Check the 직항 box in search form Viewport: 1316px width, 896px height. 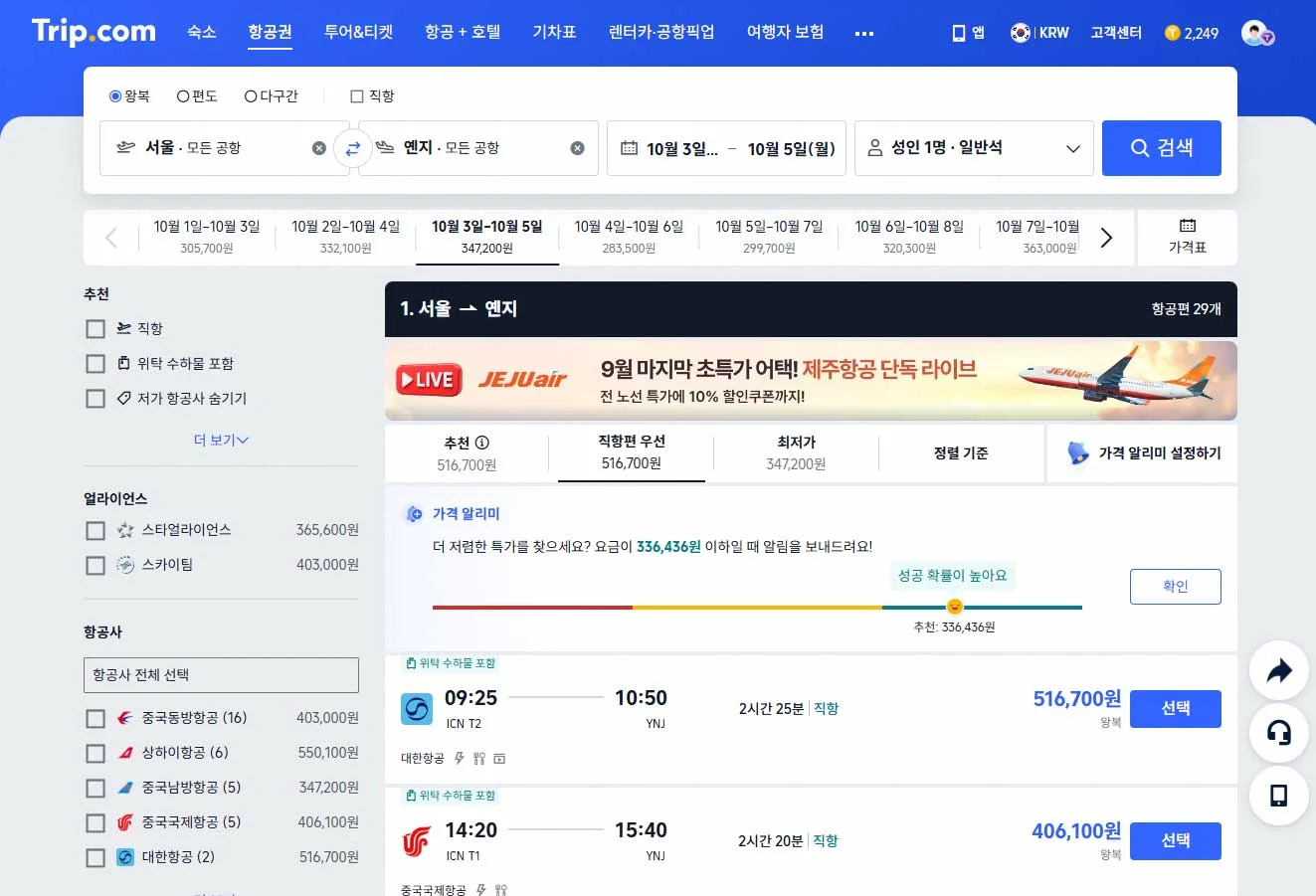357,96
